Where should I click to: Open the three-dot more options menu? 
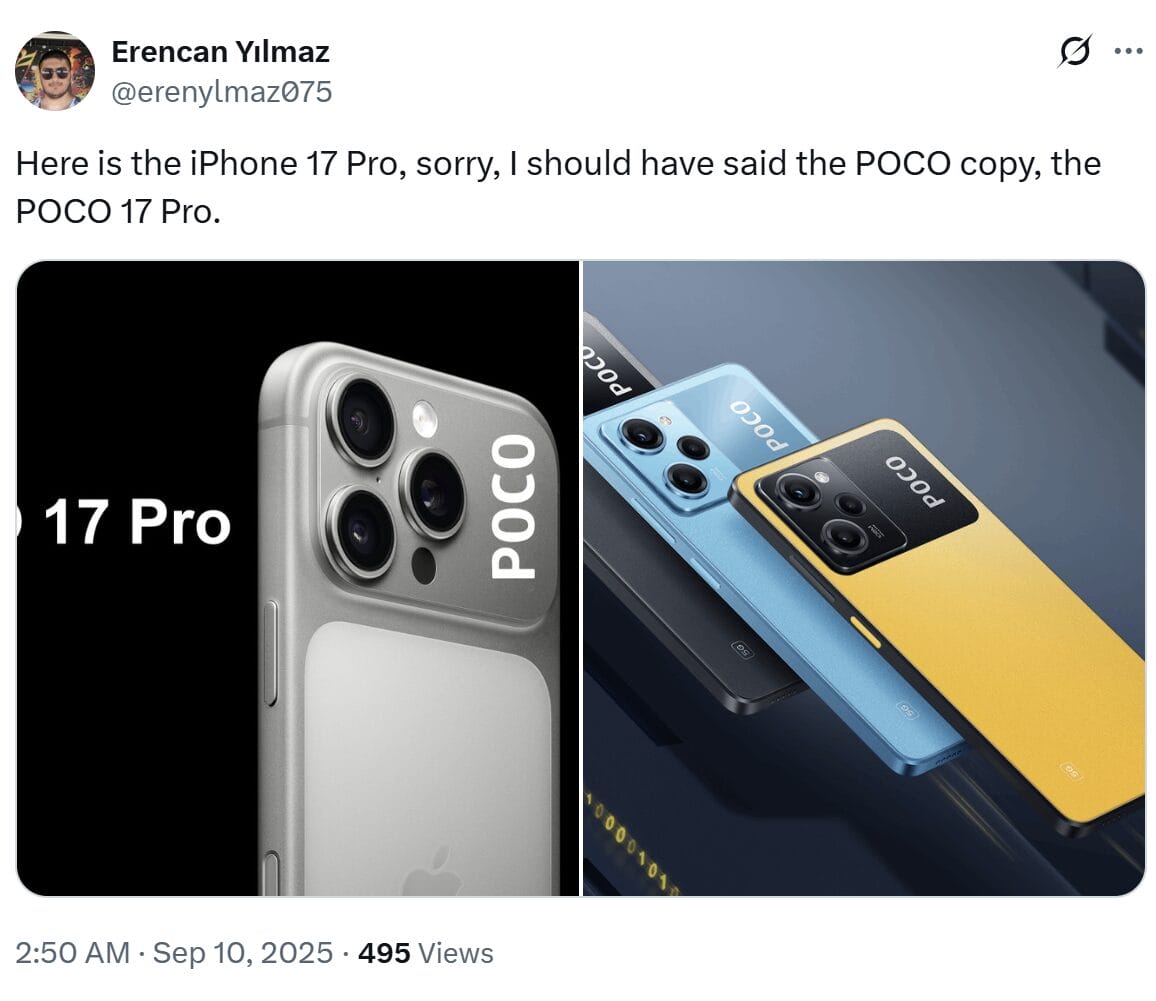click(1128, 51)
